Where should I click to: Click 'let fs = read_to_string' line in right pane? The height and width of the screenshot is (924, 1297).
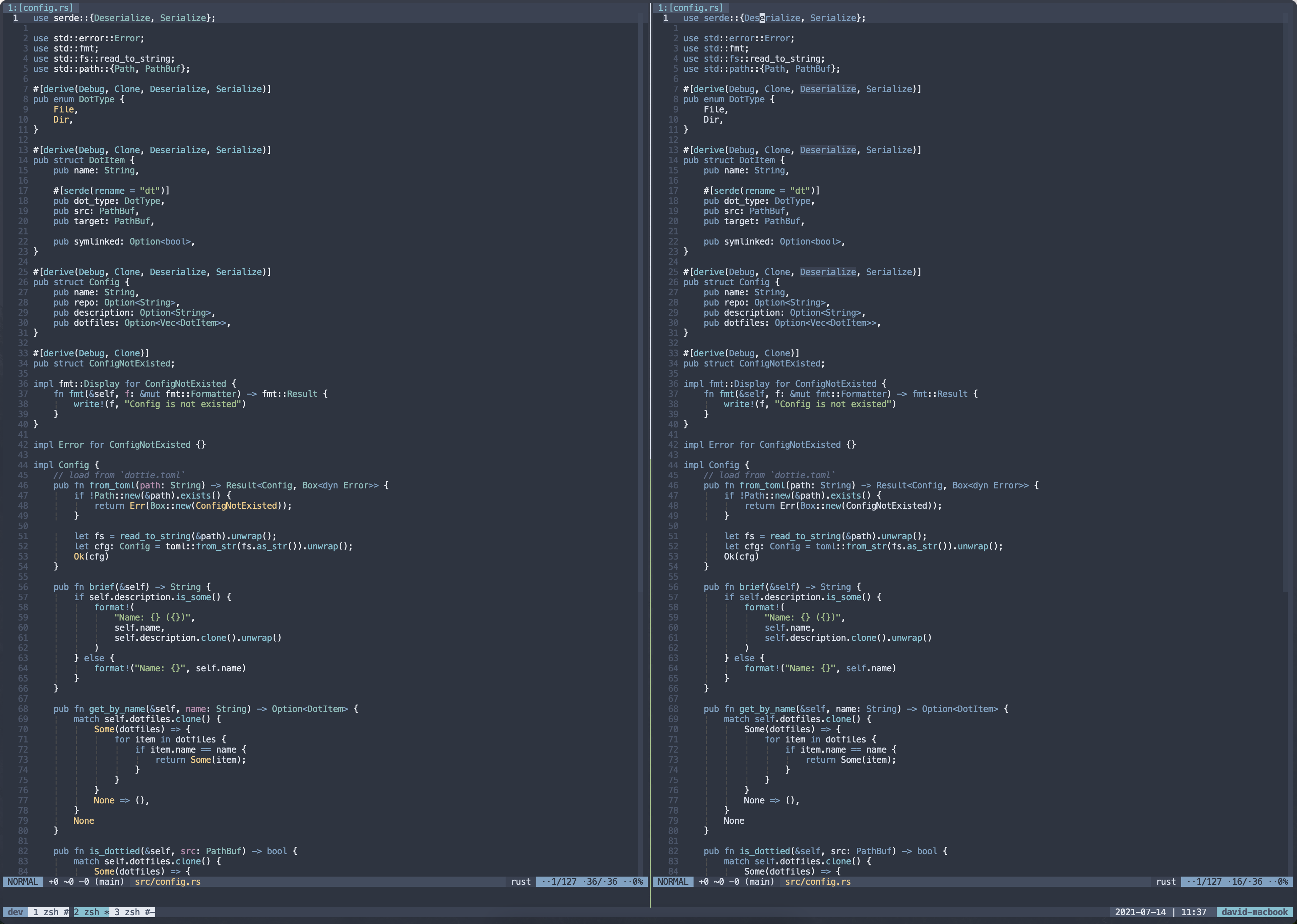(x=826, y=536)
